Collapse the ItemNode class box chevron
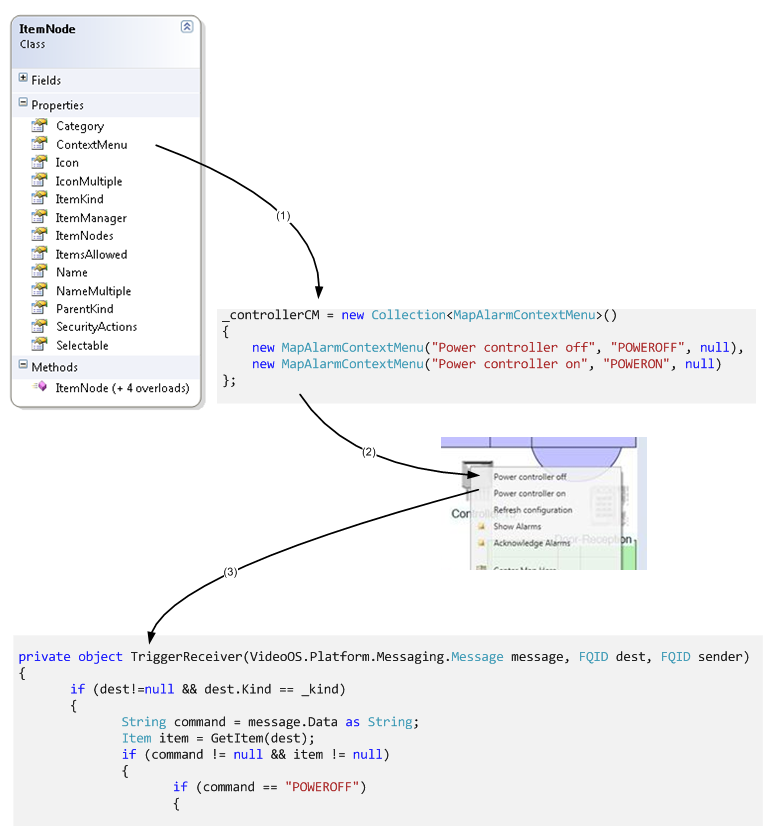Image resolution: width=775 pixels, height=837 pixels. (x=187, y=26)
